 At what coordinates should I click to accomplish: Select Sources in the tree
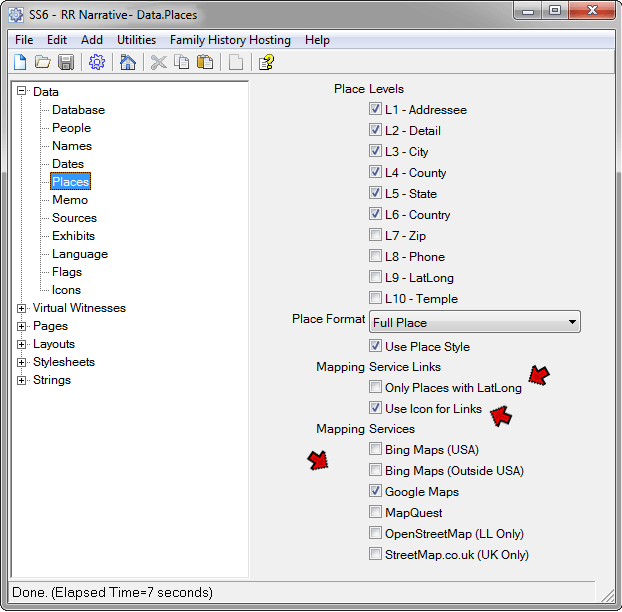coord(74,218)
